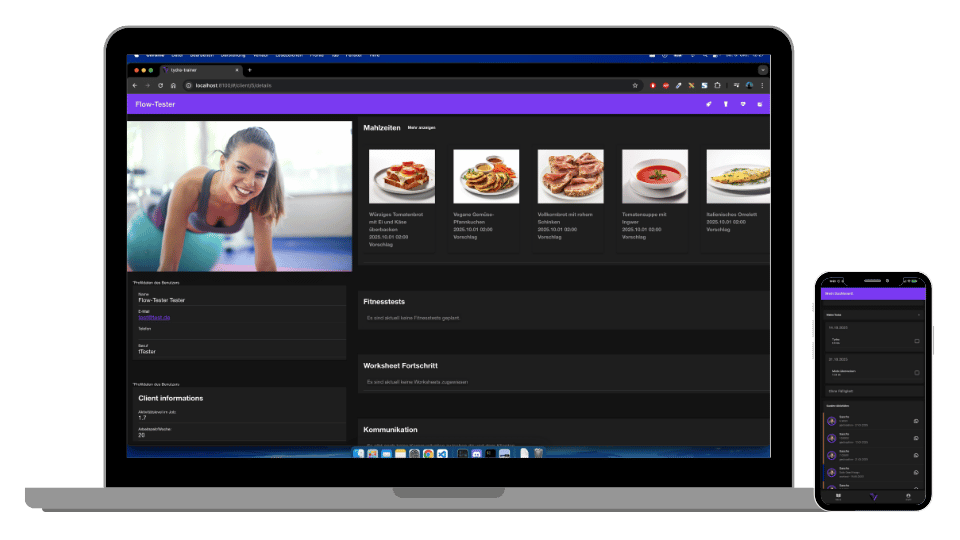Image resolution: width=960 pixels, height=540 pixels.
Task: Toggle the second task checkbox on phone
Action: click(917, 373)
